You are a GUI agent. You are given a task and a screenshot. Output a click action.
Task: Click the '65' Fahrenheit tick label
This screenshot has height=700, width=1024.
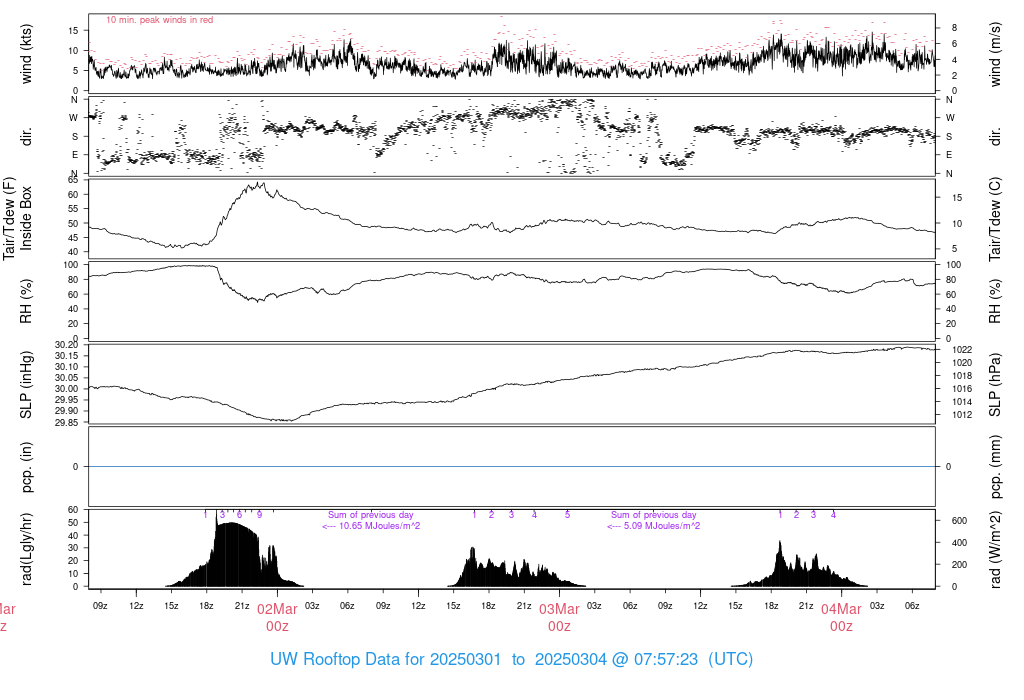pyautogui.click(x=73, y=180)
